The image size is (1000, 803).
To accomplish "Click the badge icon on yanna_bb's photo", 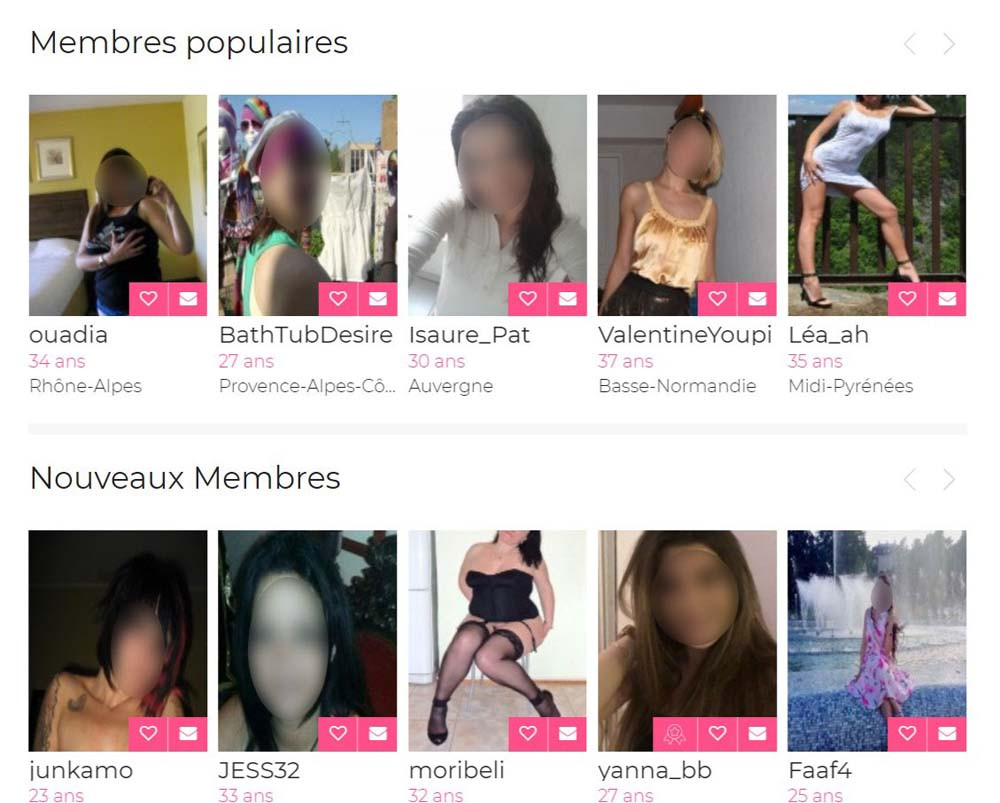I will coord(675,734).
